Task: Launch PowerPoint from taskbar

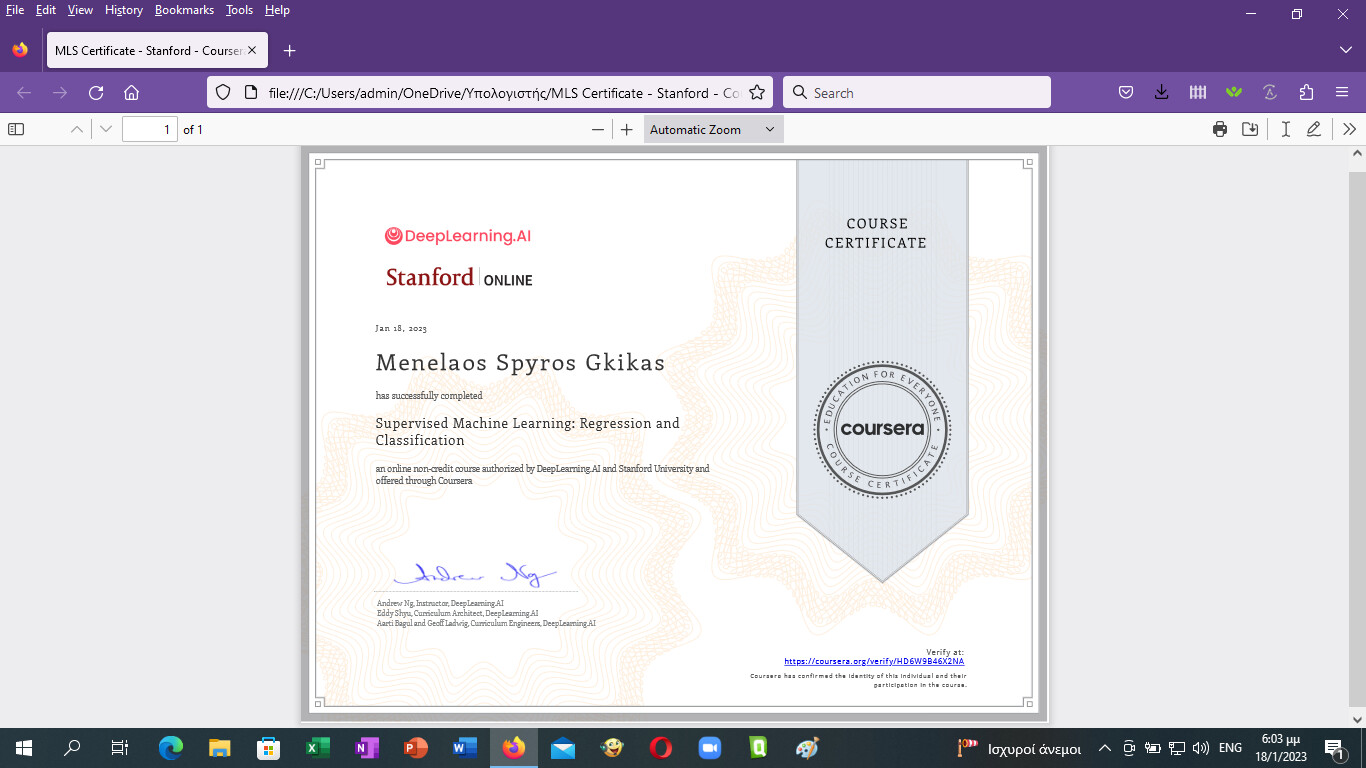Action: (415, 748)
